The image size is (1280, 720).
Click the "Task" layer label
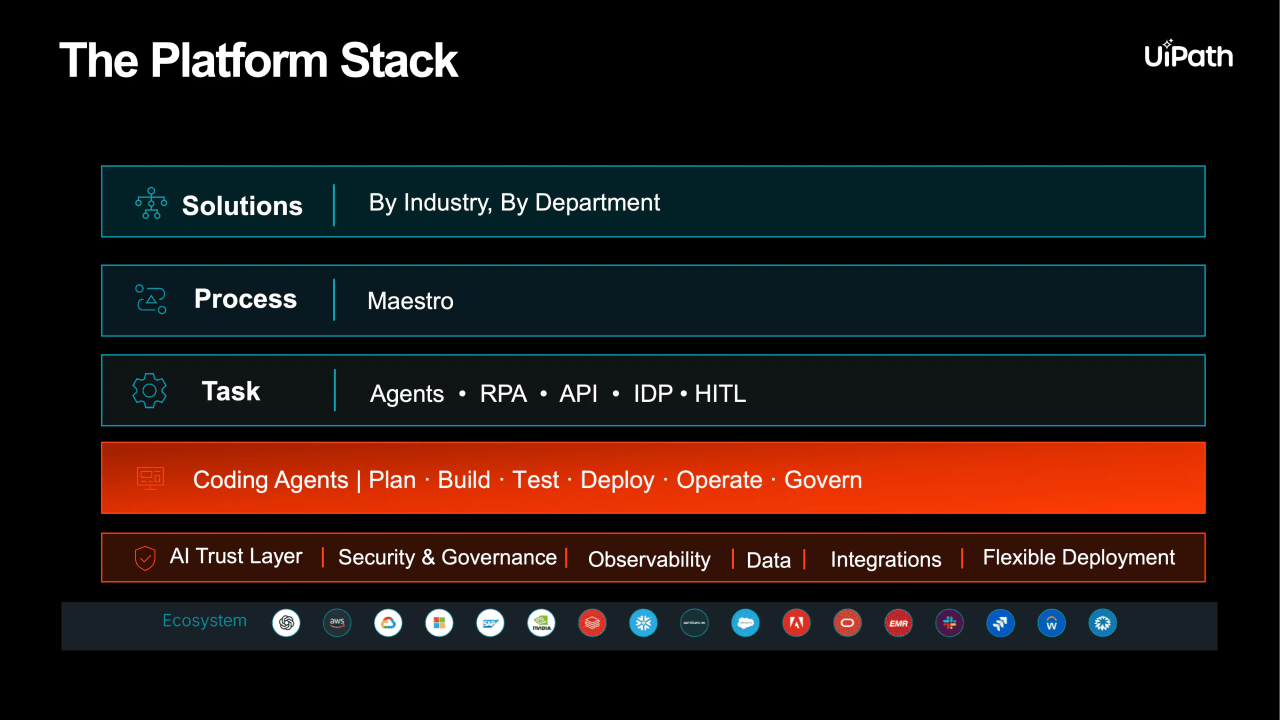231,391
